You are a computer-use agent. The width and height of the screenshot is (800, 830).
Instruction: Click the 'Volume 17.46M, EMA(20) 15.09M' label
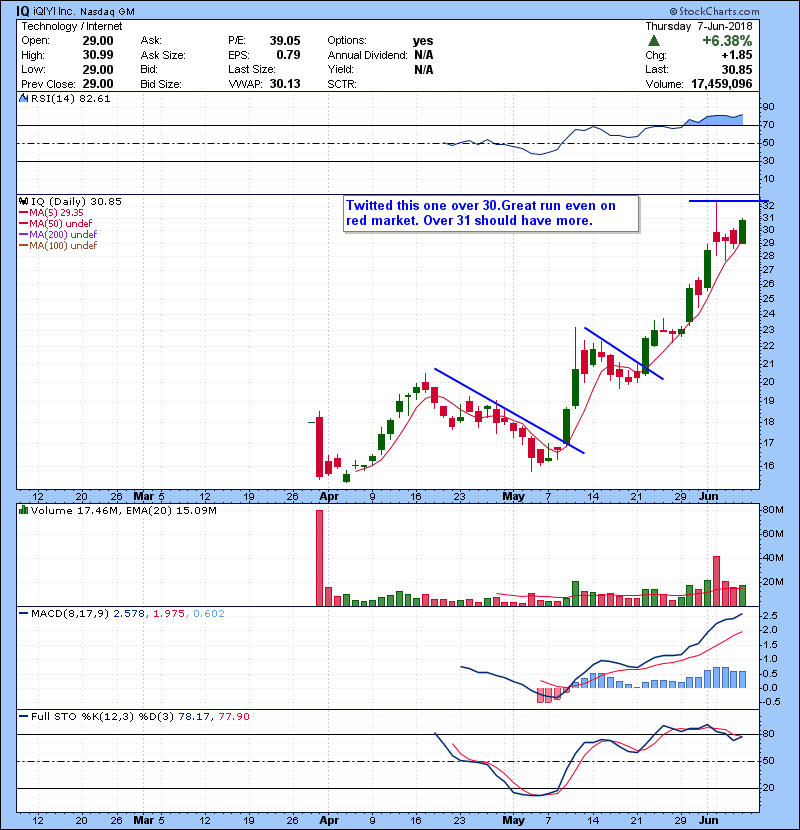124,510
